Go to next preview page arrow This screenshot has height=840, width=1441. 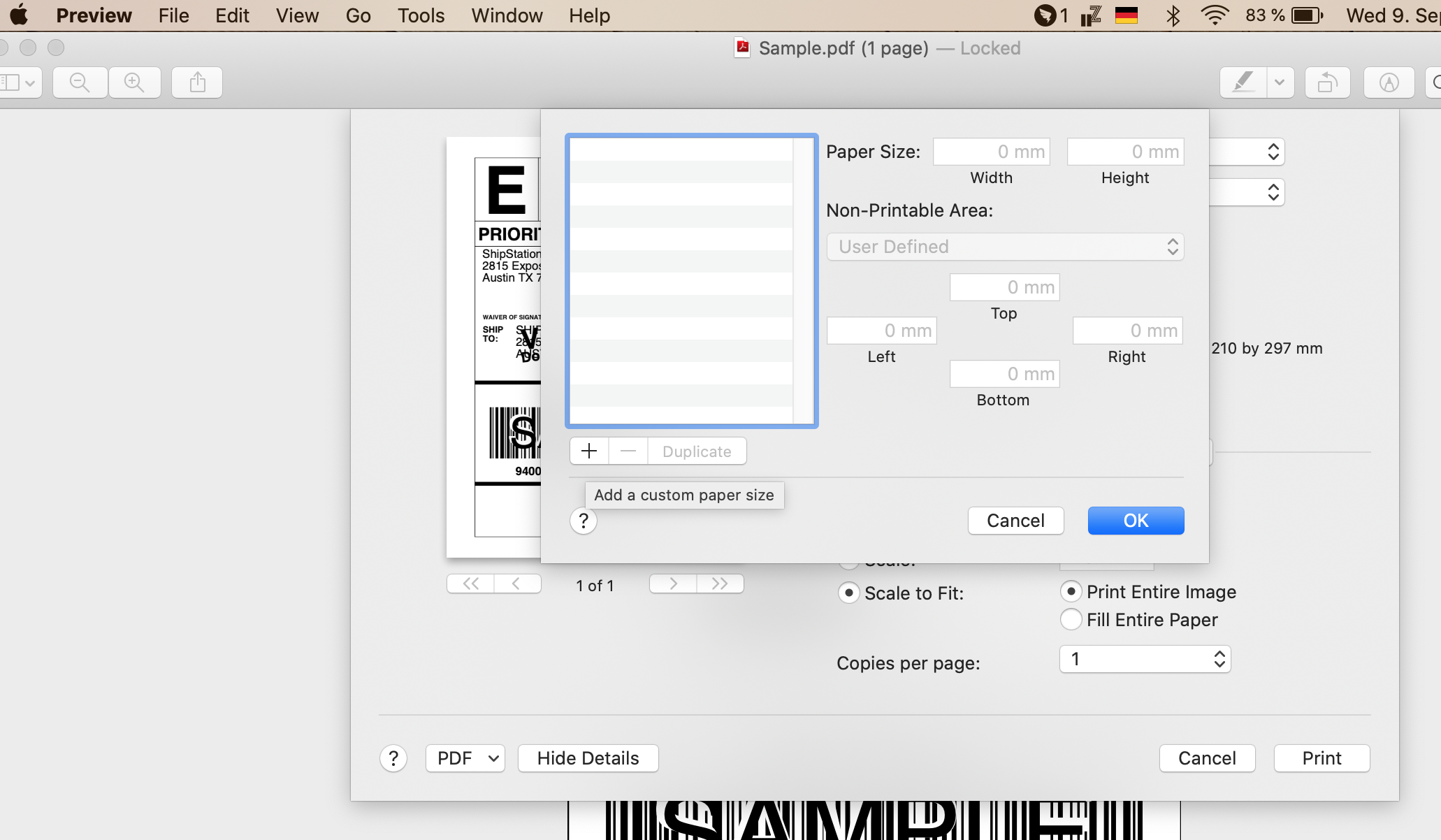click(673, 584)
